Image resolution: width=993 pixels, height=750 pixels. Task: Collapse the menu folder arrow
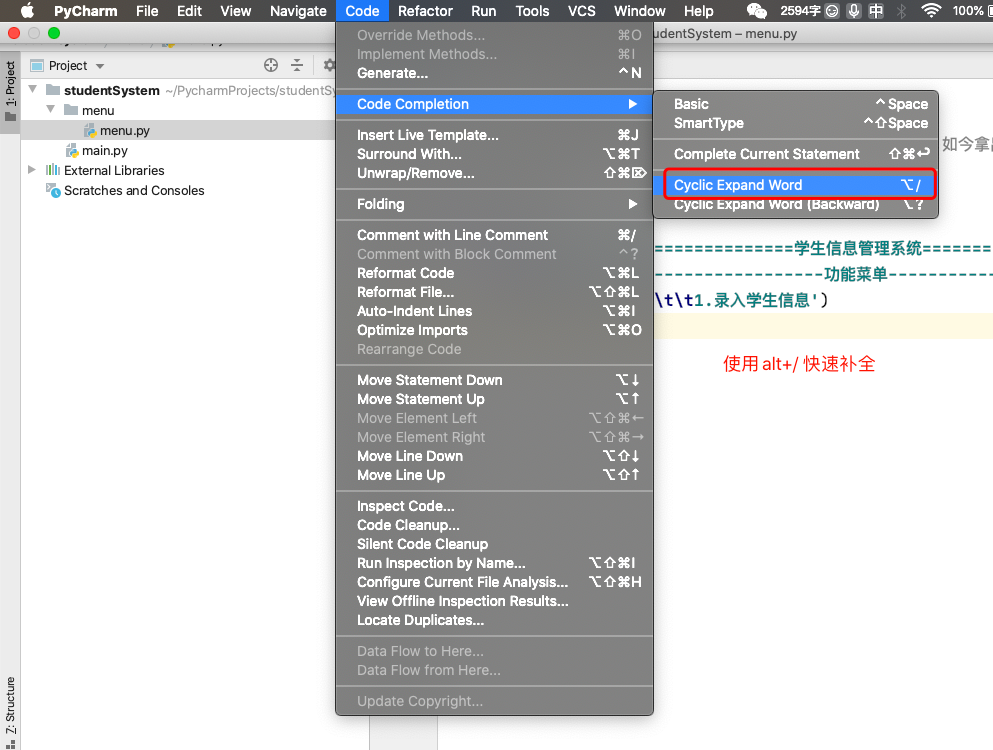(x=51, y=110)
